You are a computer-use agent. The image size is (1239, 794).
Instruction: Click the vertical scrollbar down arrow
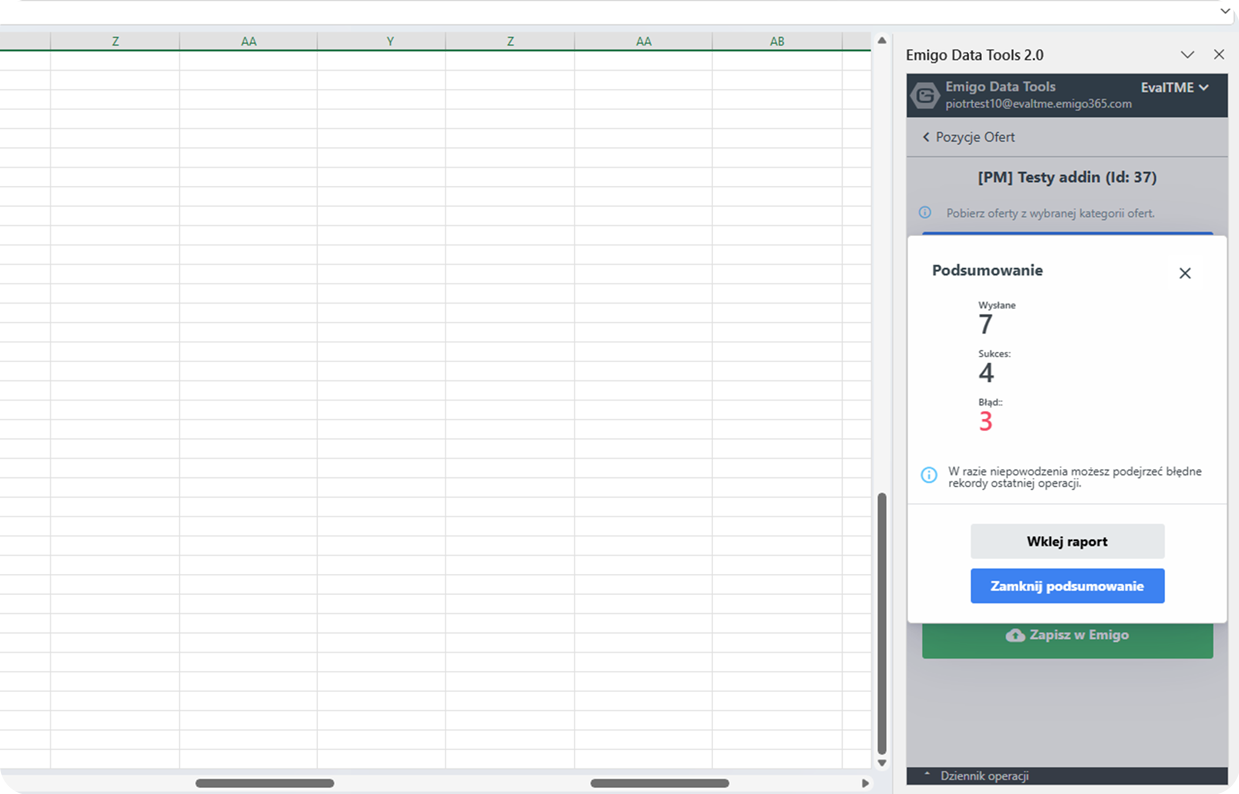[x=882, y=763]
